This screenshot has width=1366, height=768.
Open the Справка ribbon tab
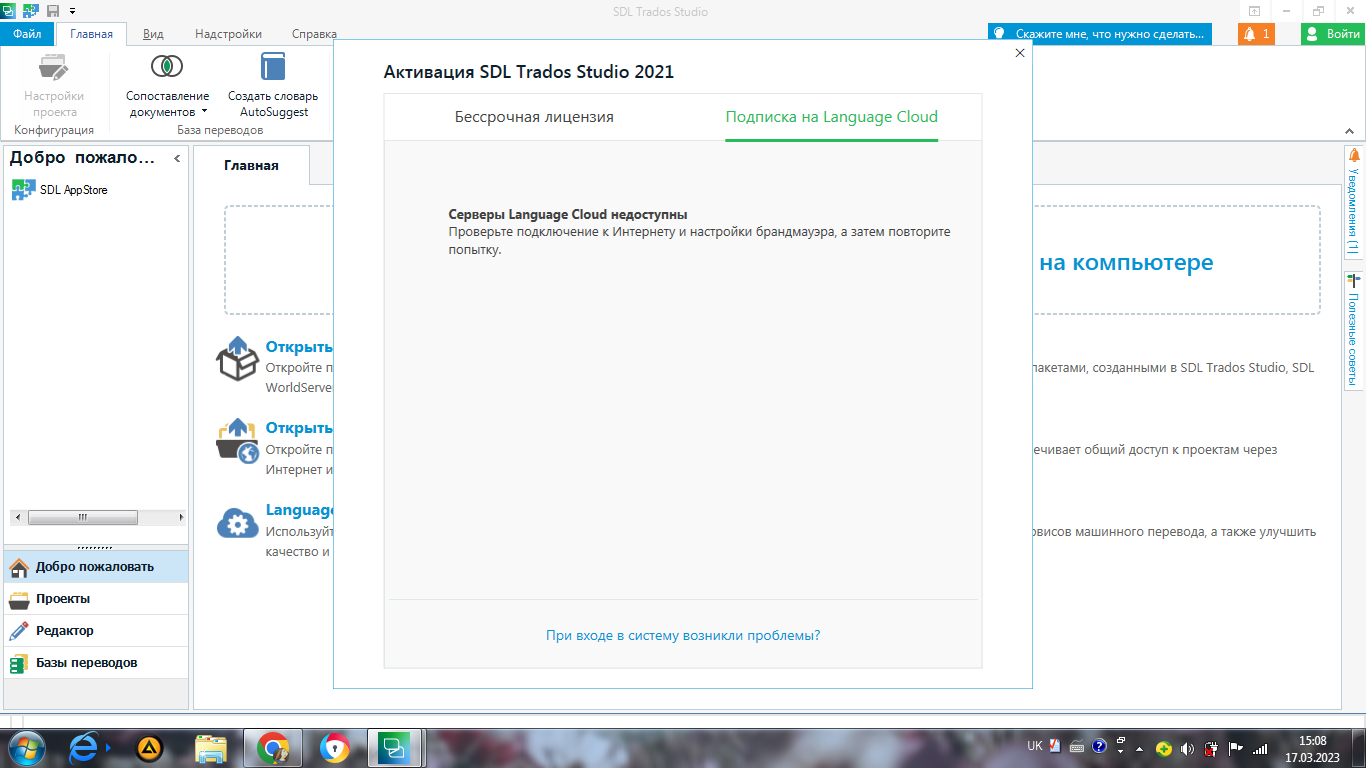click(x=314, y=34)
